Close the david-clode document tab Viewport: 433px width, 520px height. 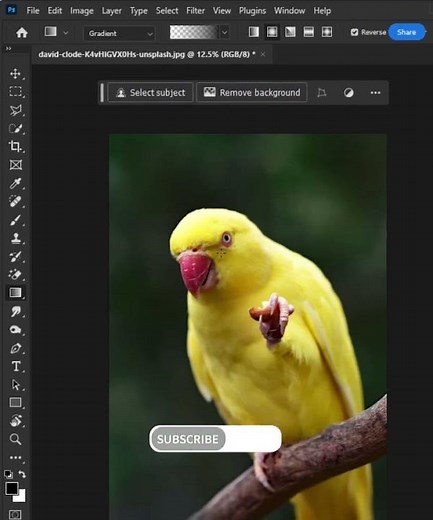(263, 54)
